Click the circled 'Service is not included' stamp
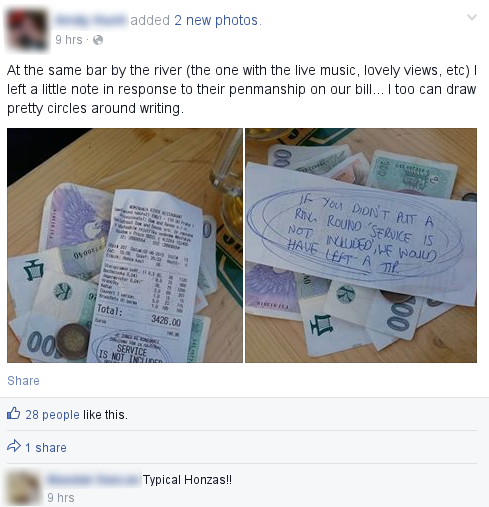489x507 pixels. pos(132,348)
